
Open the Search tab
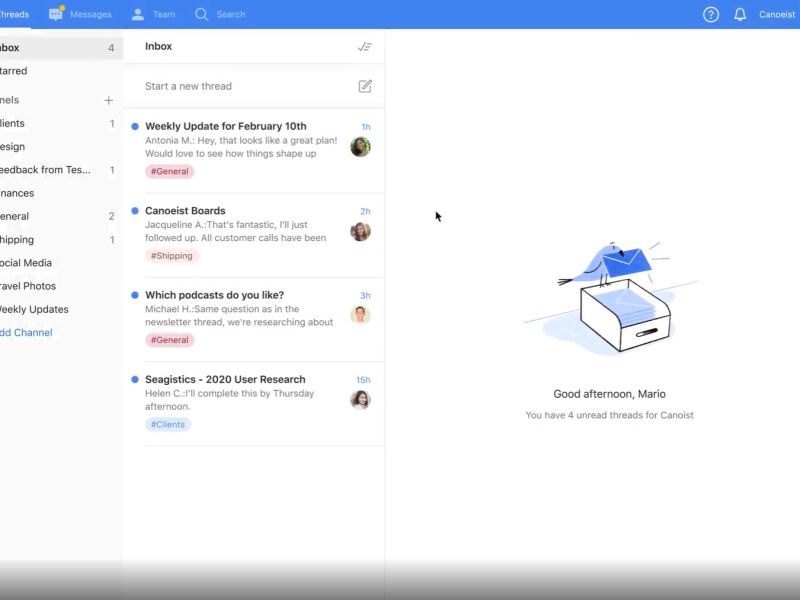click(x=220, y=14)
